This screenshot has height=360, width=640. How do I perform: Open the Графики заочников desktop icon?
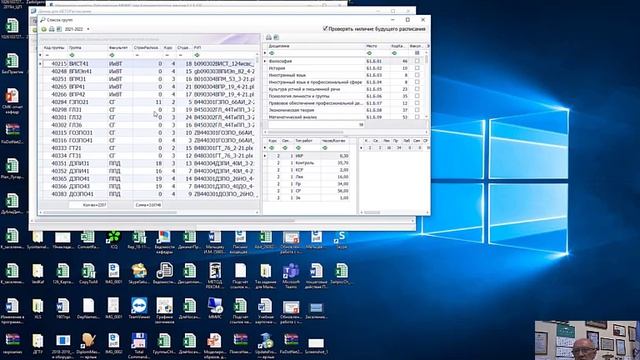164,310
